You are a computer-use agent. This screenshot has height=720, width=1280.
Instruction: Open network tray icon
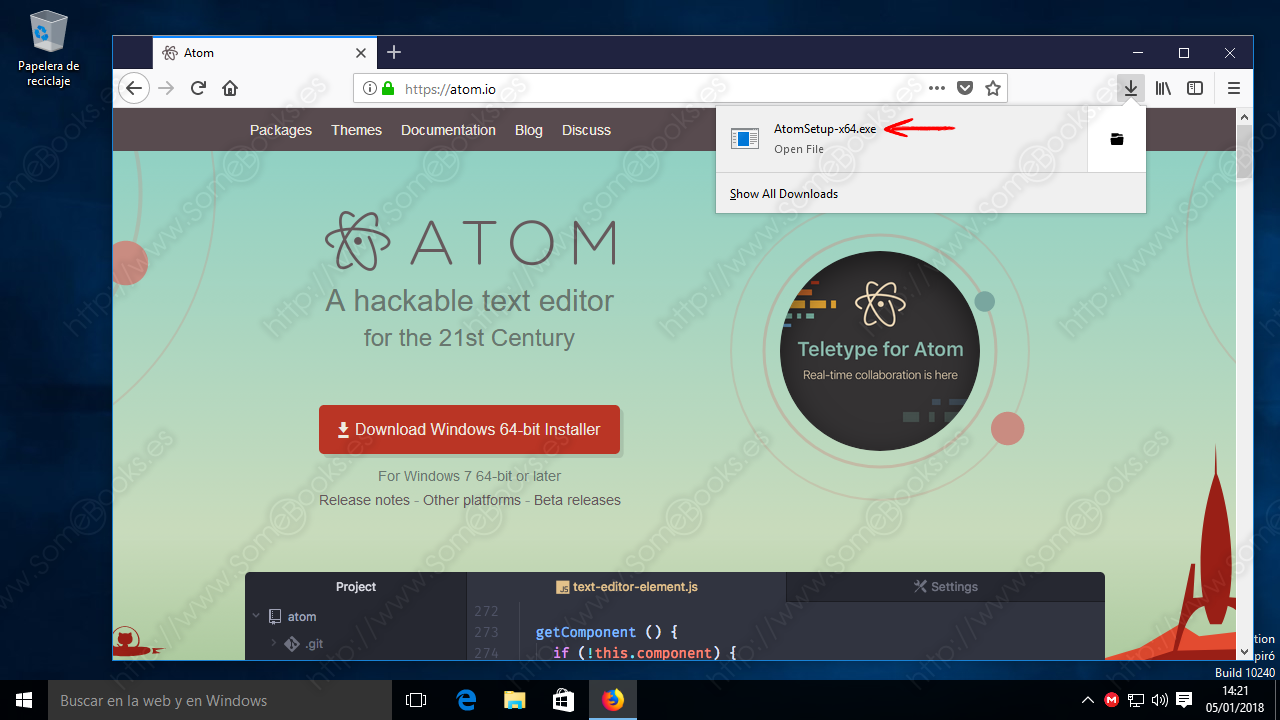[x=1136, y=700]
